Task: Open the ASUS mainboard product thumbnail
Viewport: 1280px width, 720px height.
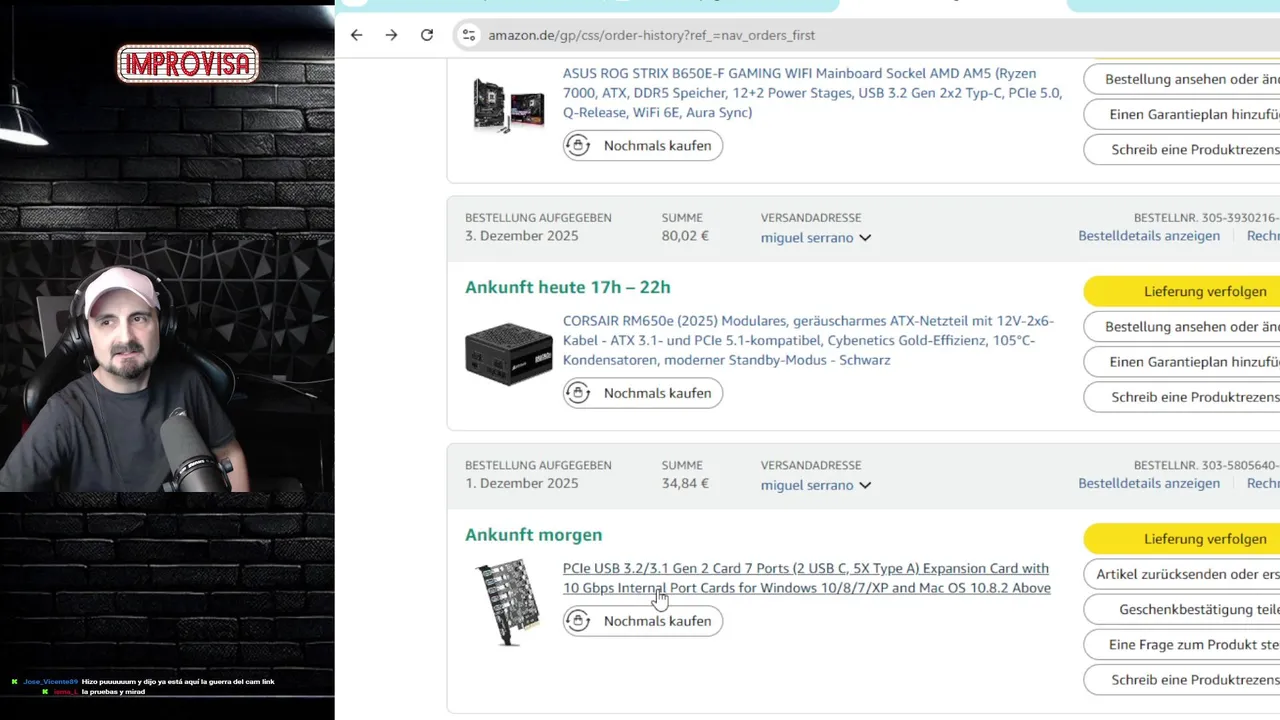Action: click(x=508, y=105)
